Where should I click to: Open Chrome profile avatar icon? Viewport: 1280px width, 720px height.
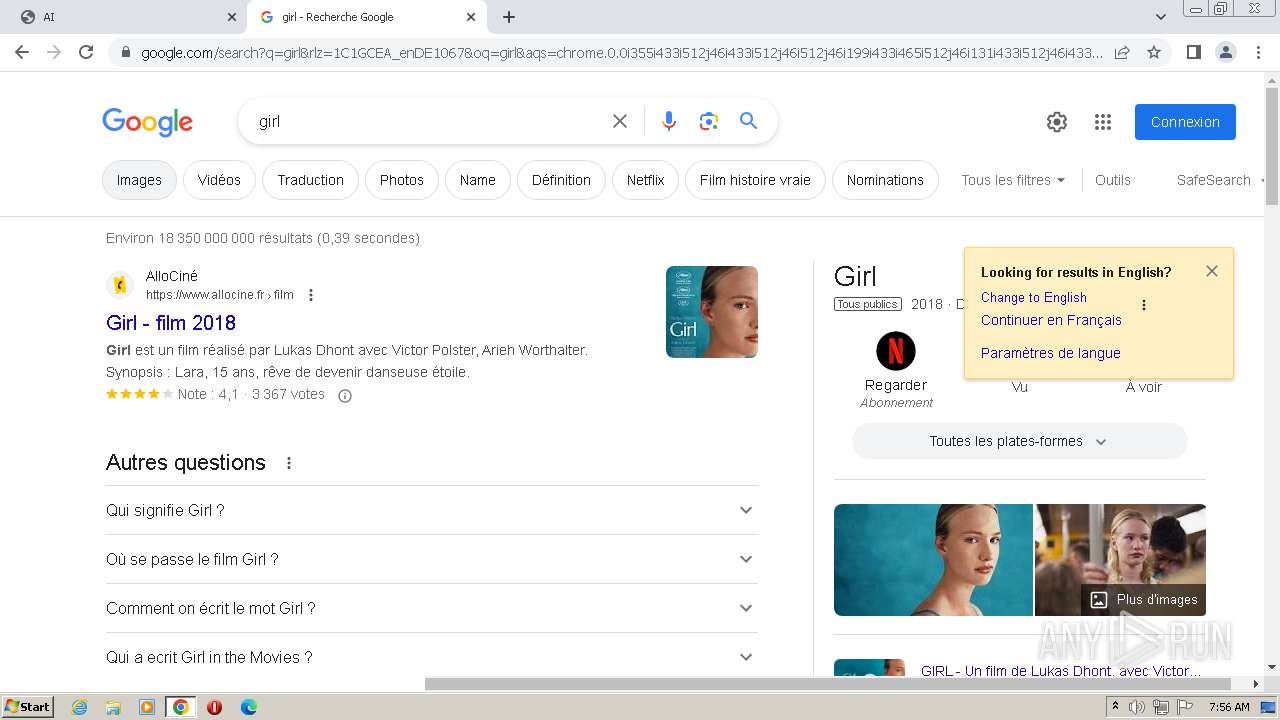coord(1226,52)
